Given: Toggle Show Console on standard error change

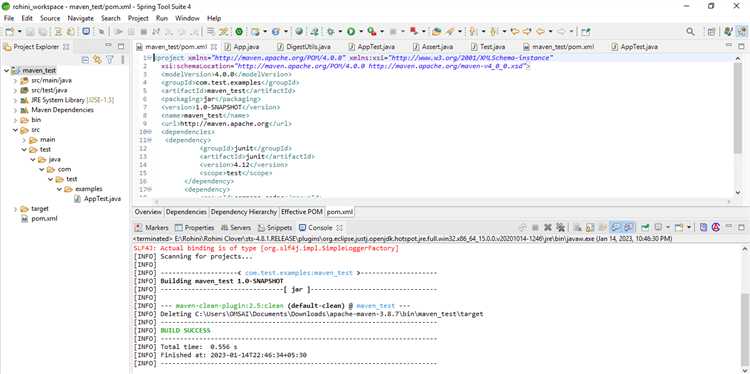Looking at the screenshot, I should 629,228.
